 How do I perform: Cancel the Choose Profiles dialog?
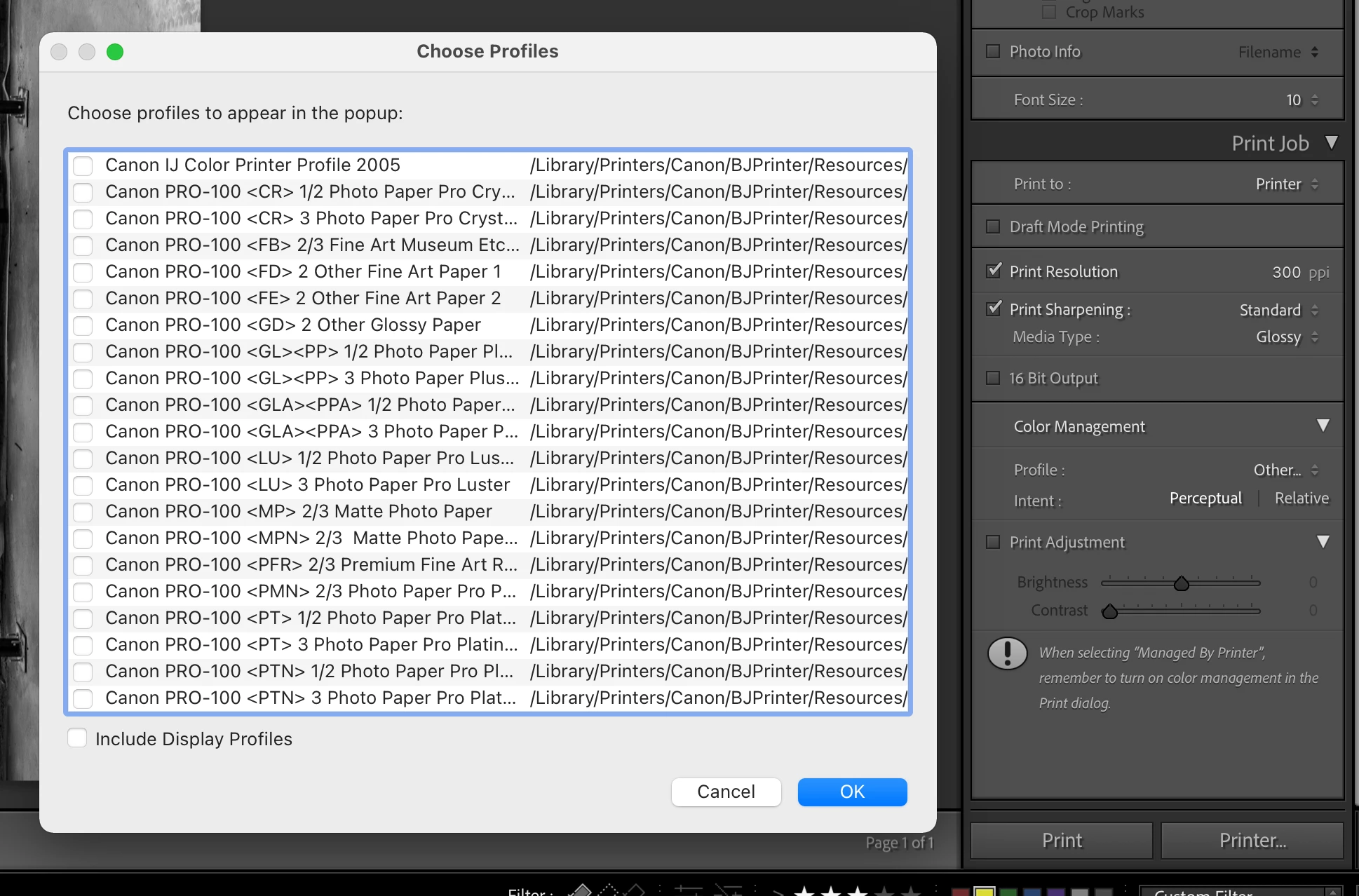click(x=726, y=792)
